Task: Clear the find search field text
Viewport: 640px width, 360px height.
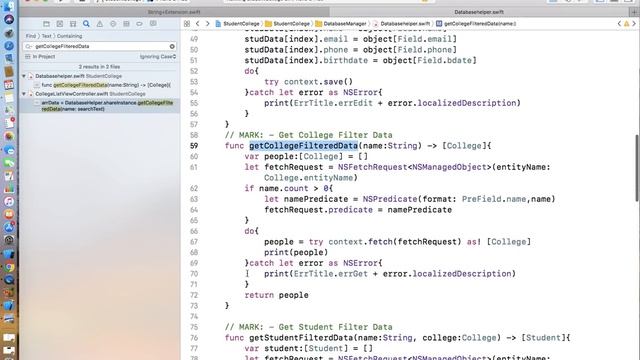Action: tap(172, 47)
